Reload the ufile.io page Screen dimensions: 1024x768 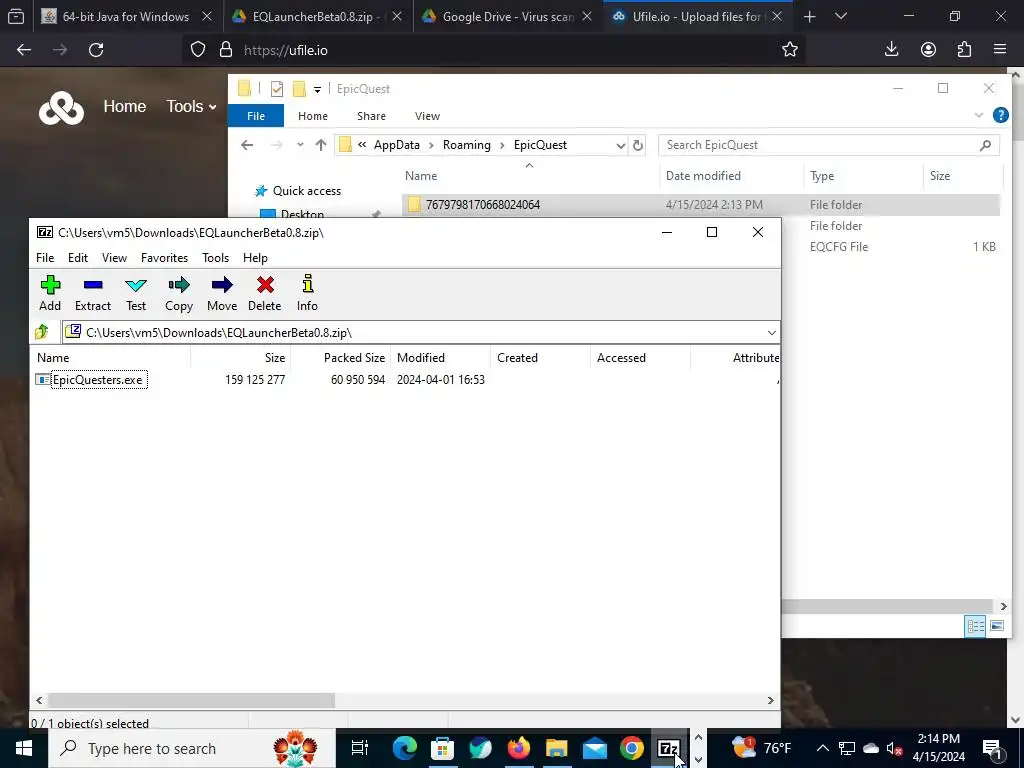(96, 50)
